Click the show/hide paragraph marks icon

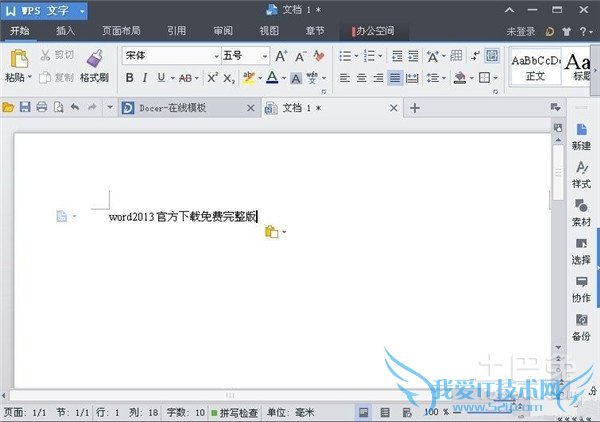475,56
